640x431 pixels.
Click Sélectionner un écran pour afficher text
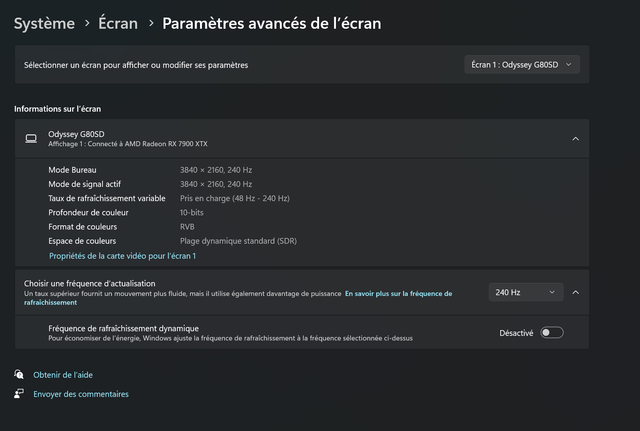136,65
